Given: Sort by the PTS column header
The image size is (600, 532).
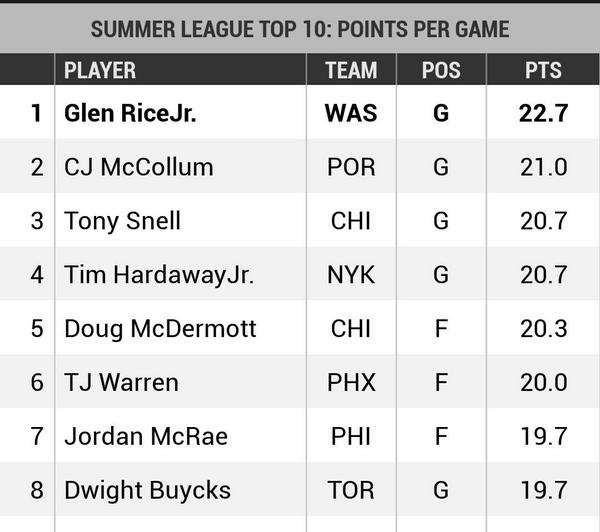Looking at the screenshot, I should (543, 70).
